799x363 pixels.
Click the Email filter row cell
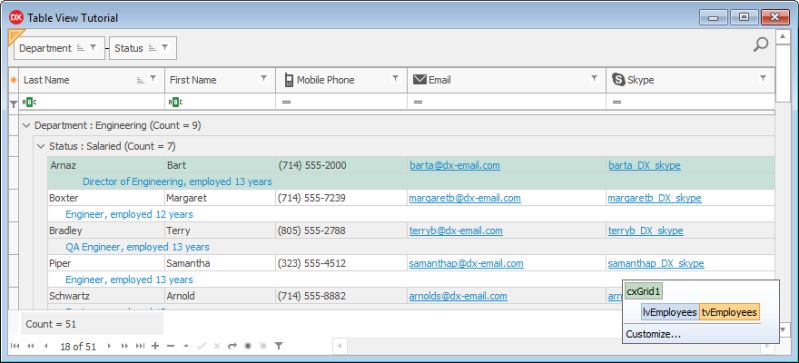click(507, 102)
